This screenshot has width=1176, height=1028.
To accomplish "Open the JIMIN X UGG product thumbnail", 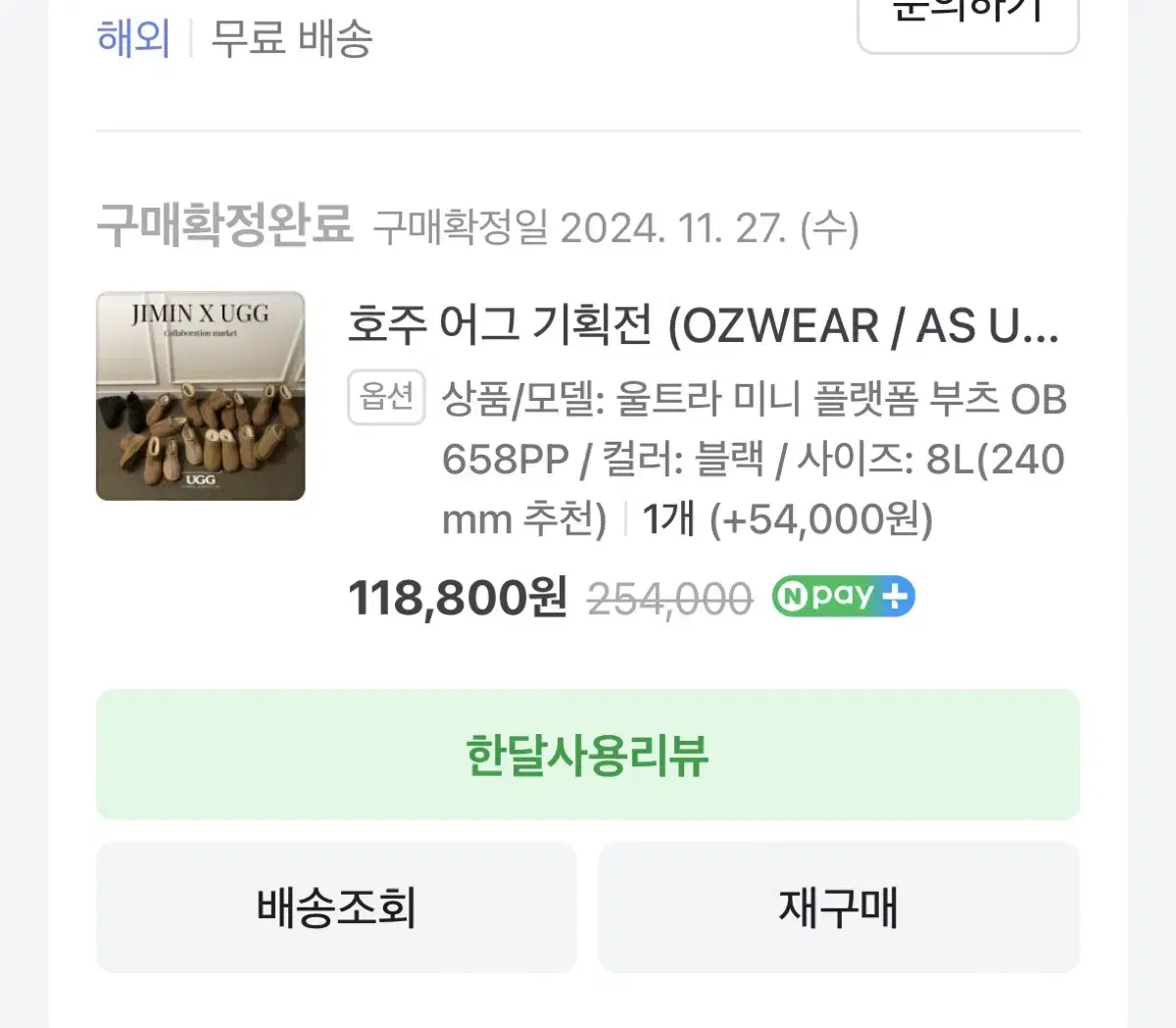I will pos(201,396).
